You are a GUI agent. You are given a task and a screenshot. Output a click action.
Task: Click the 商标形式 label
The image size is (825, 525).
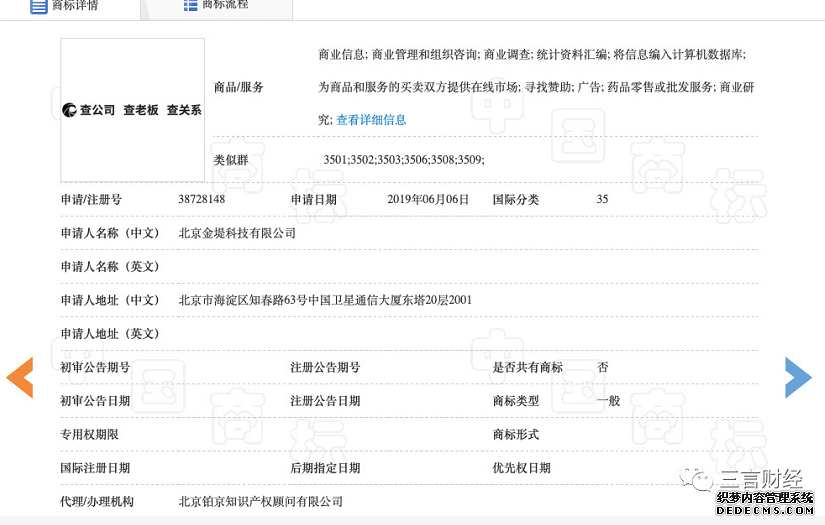(x=516, y=435)
